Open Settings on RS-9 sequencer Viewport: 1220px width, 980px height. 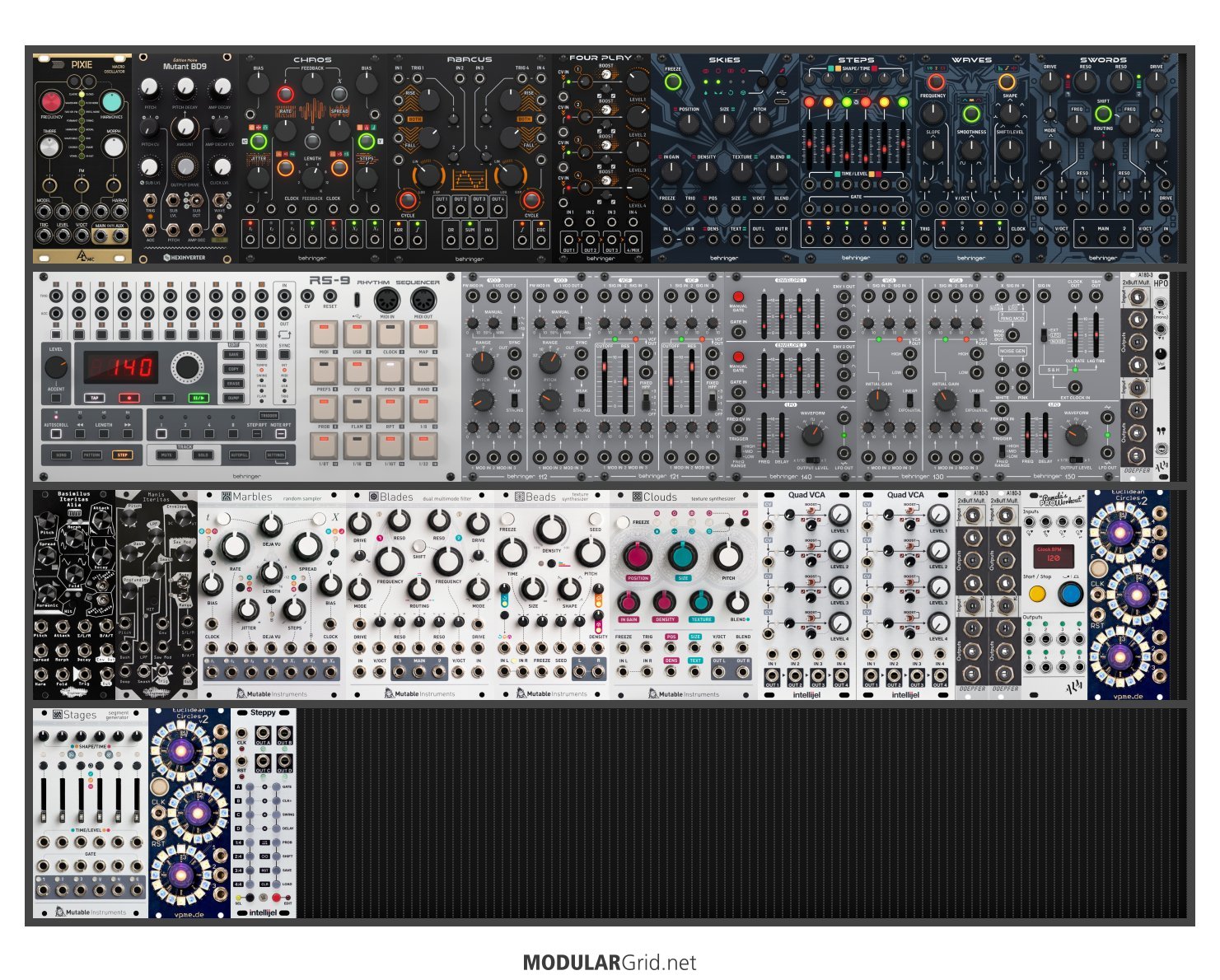(x=275, y=455)
